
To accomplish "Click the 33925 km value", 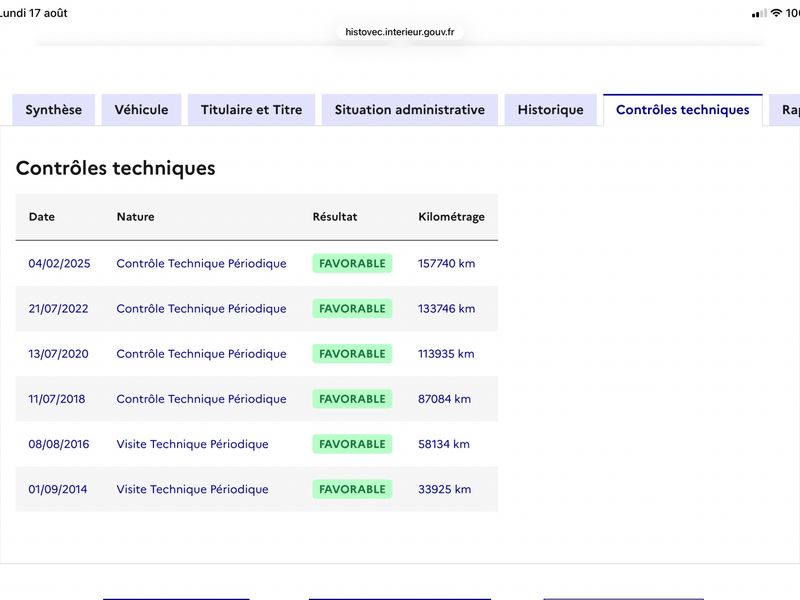I will click(444, 489).
